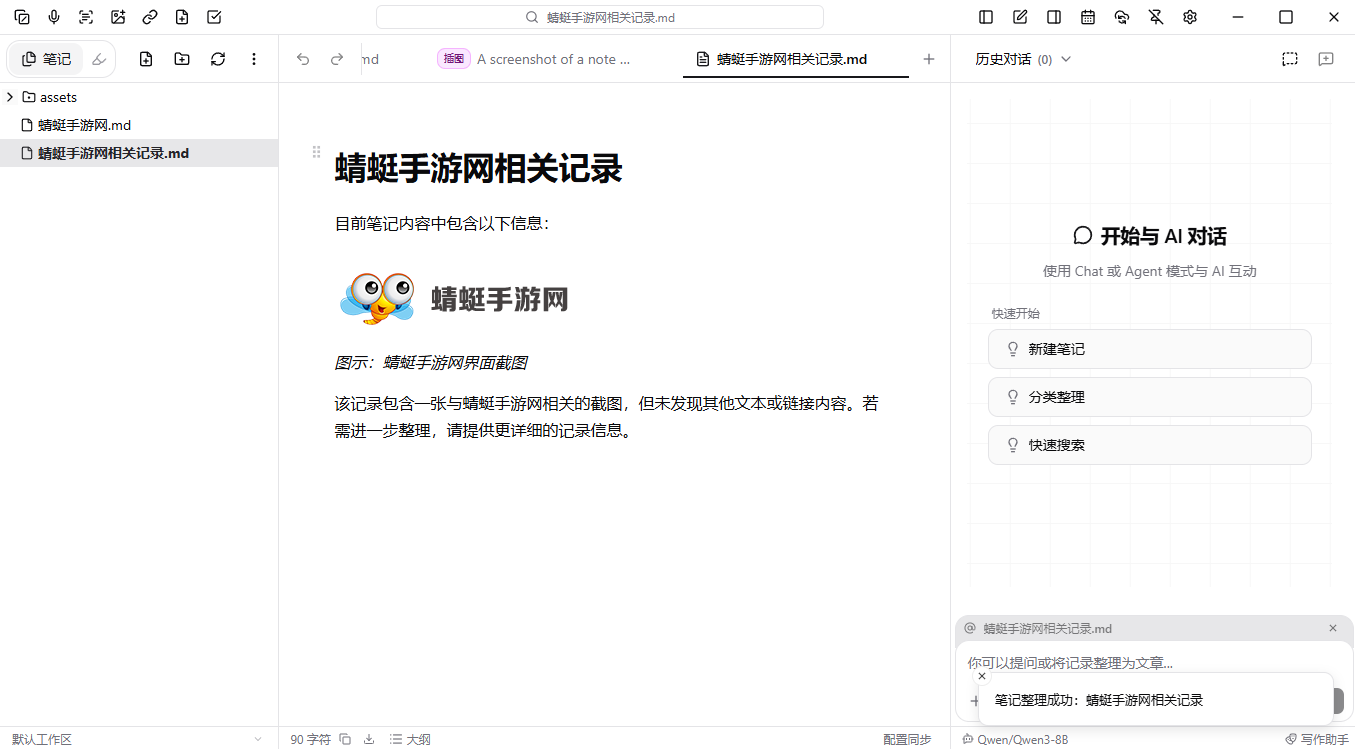This screenshot has height=749, width=1355.
Task: Click the redo arrow
Action: [x=337, y=59]
